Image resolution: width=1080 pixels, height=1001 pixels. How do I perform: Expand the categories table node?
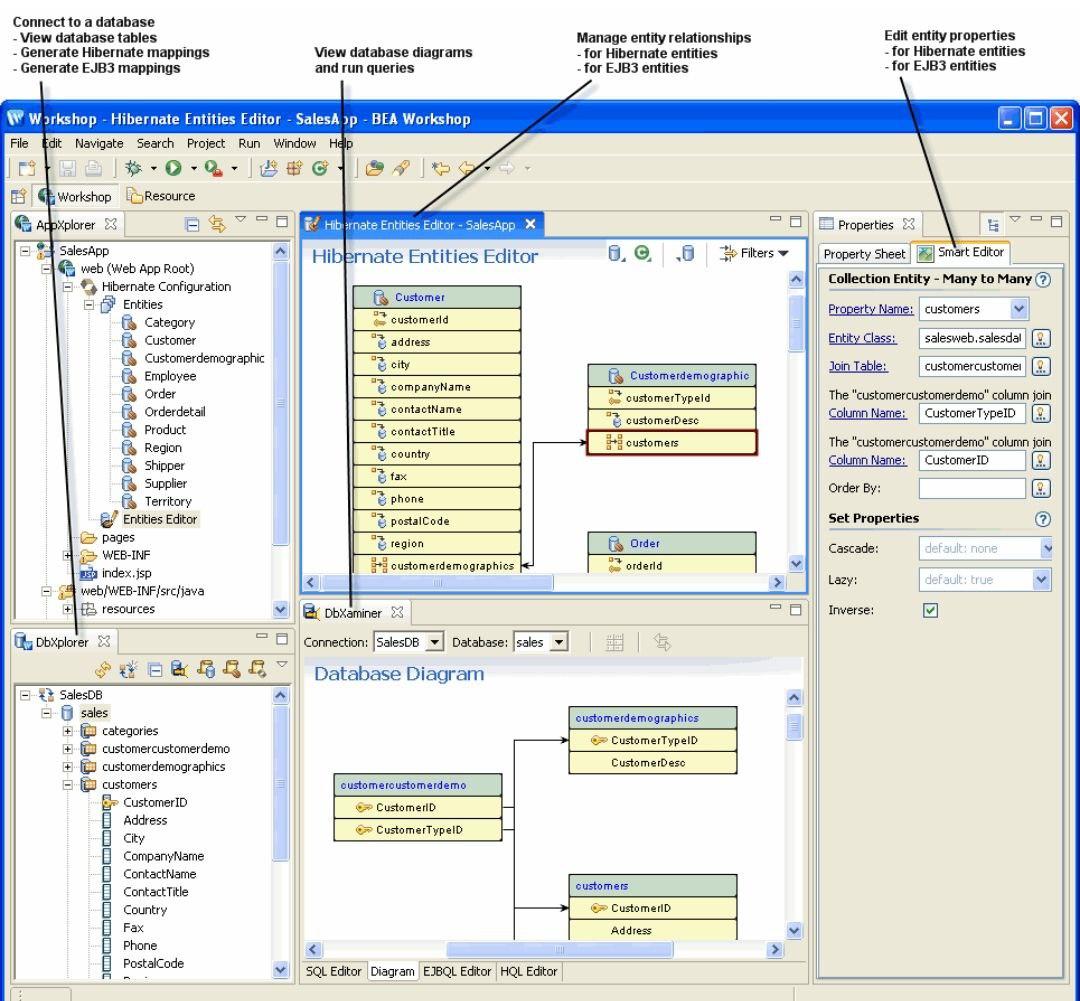click(x=68, y=731)
